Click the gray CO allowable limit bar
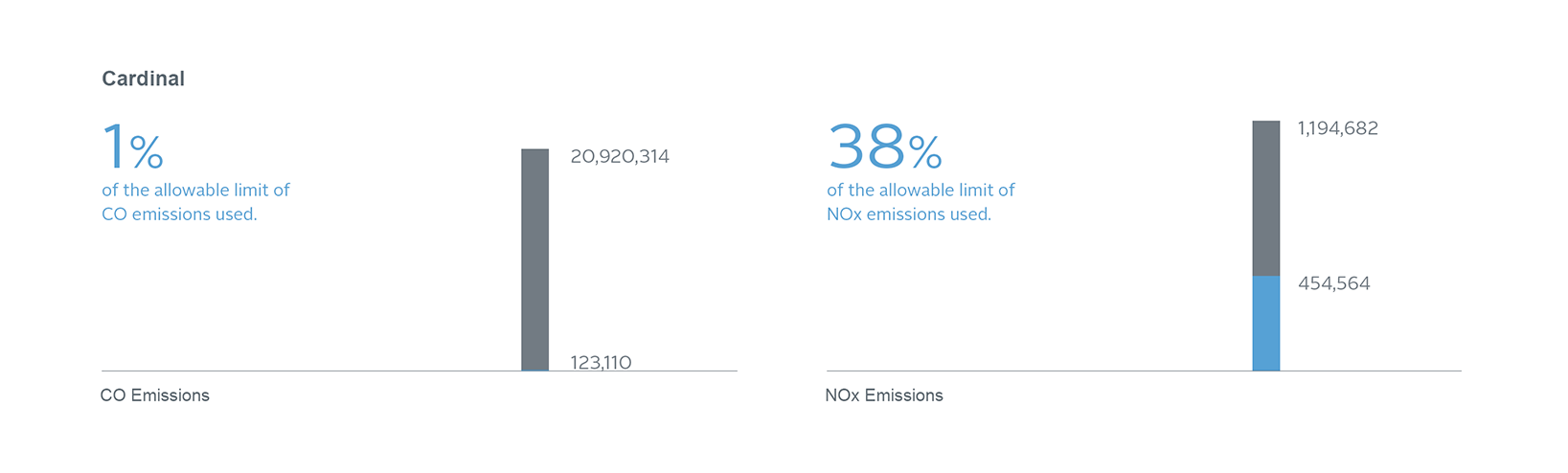The width and height of the screenshot is (1568, 473). pos(534,259)
